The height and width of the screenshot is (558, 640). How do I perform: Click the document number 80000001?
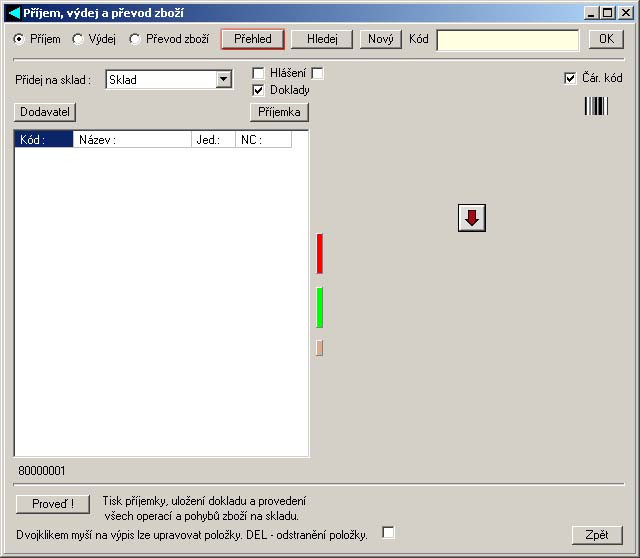(x=42, y=471)
